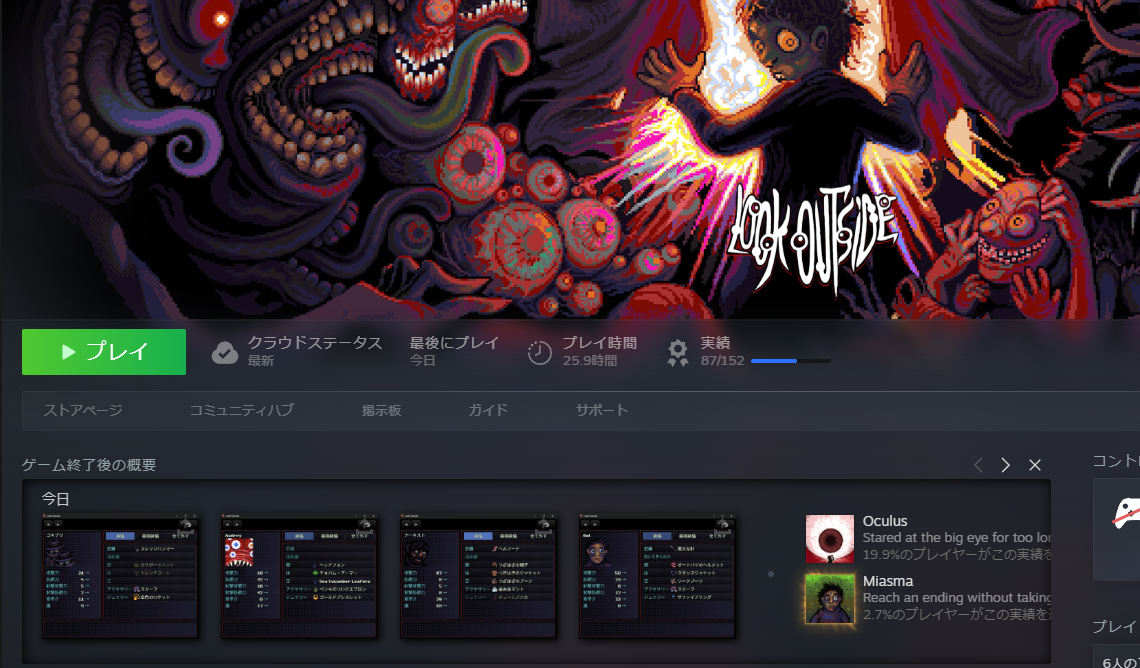The width and height of the screenshot is (1140, 668).
Task: Dismiss the post-game summary with X
Action: tap(1035, 465)
